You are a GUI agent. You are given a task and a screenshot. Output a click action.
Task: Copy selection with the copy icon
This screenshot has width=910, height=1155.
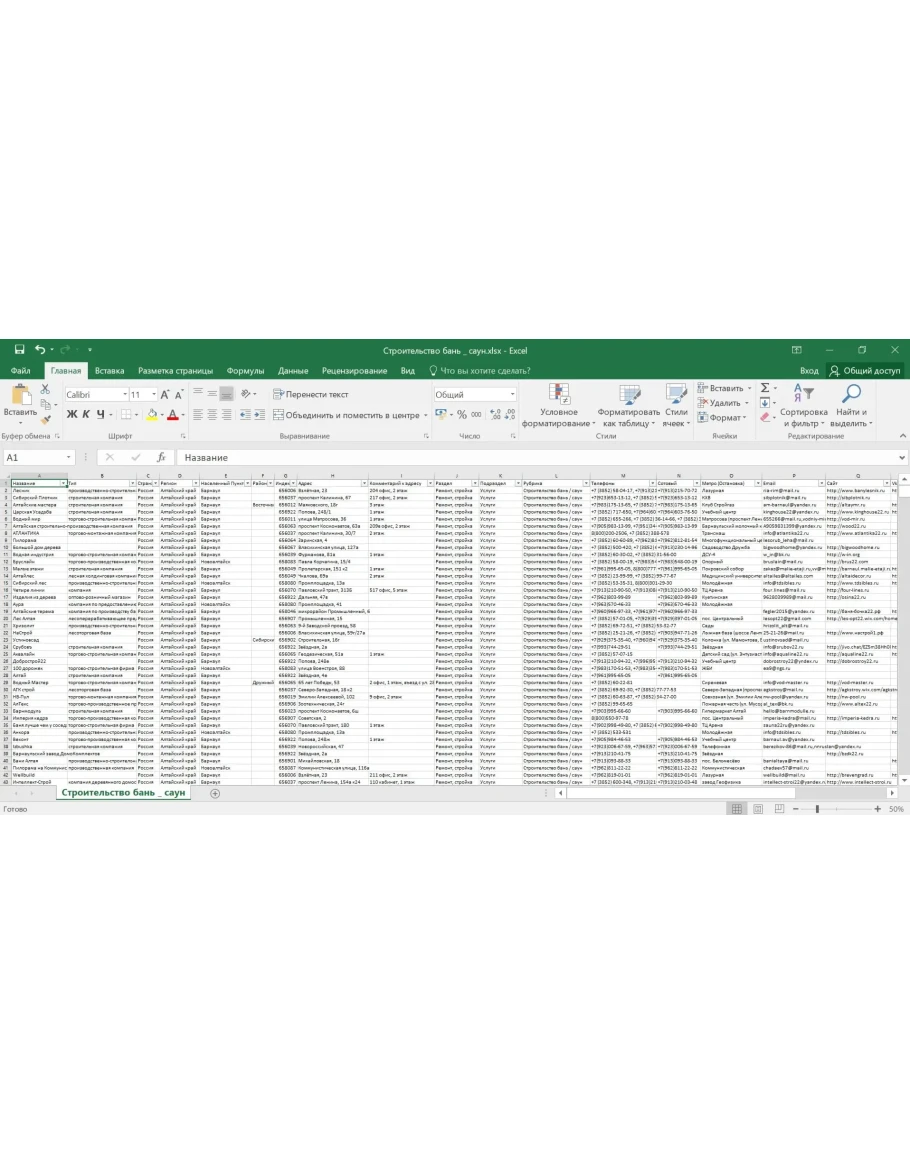[x=46, y=404]
